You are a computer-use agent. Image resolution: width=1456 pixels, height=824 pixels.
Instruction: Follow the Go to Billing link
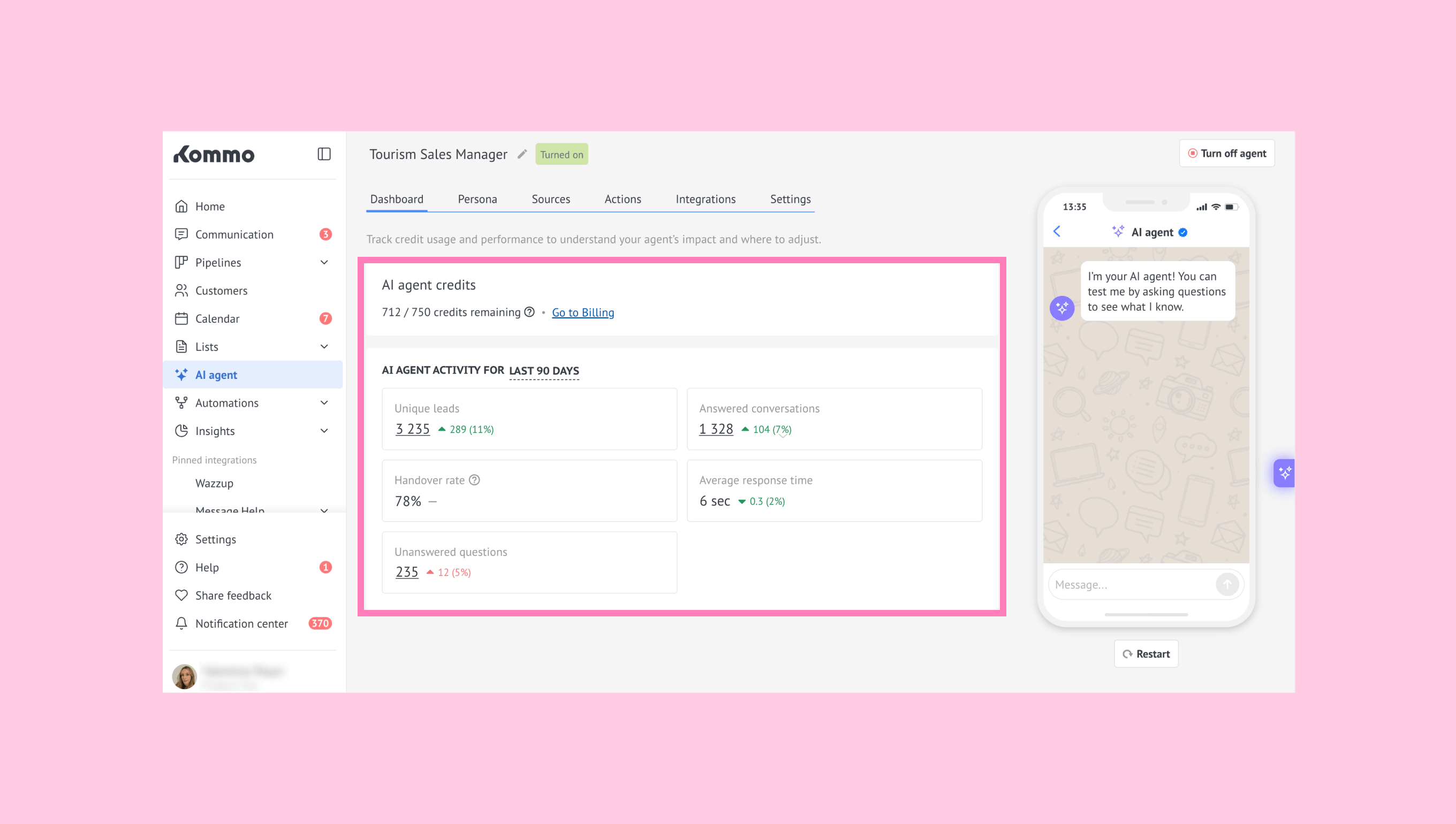(x=582, y=312)
